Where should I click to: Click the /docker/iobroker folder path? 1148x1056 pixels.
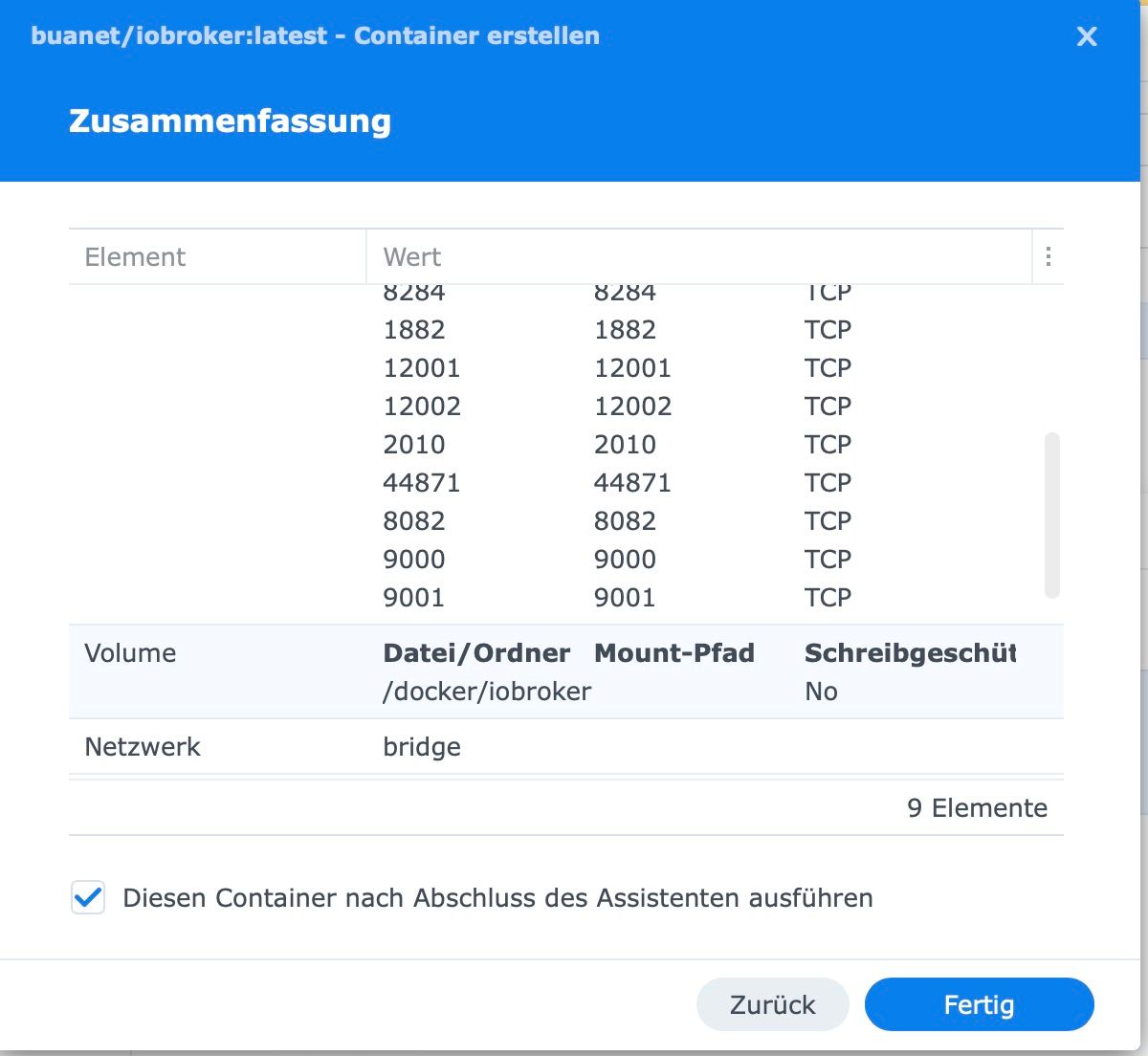(487, 692)
